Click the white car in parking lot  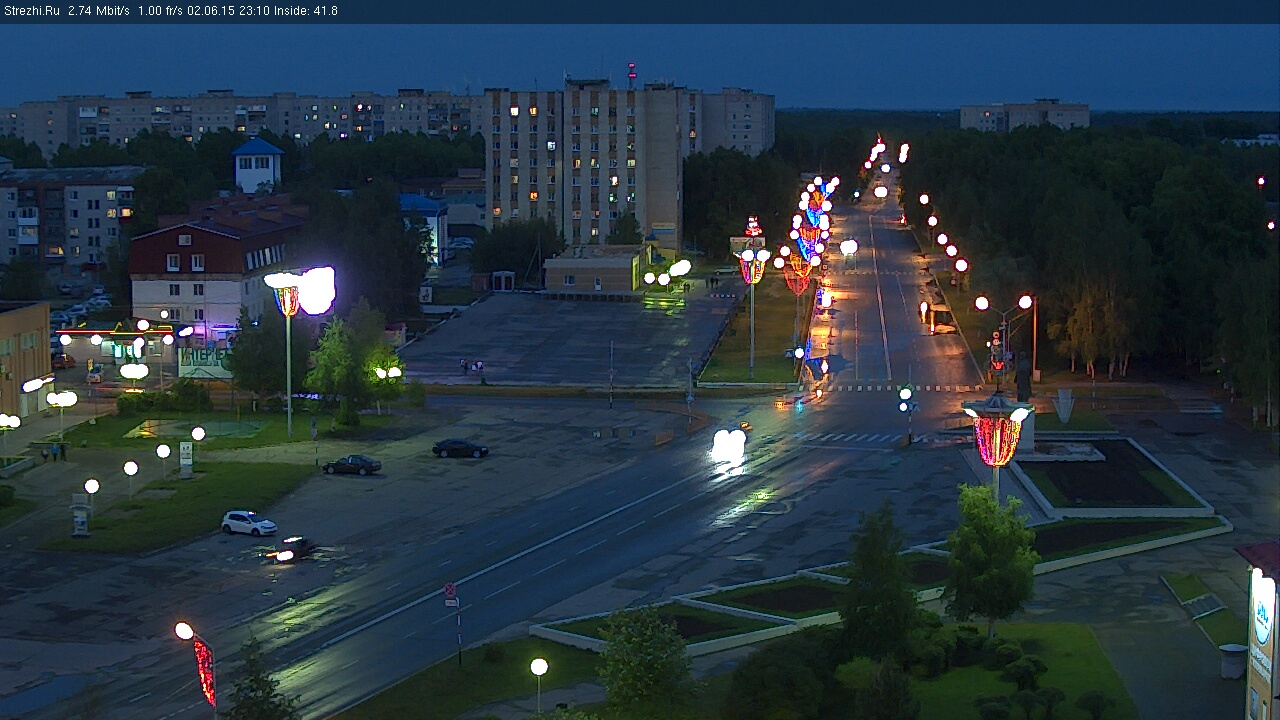point(249,523)
